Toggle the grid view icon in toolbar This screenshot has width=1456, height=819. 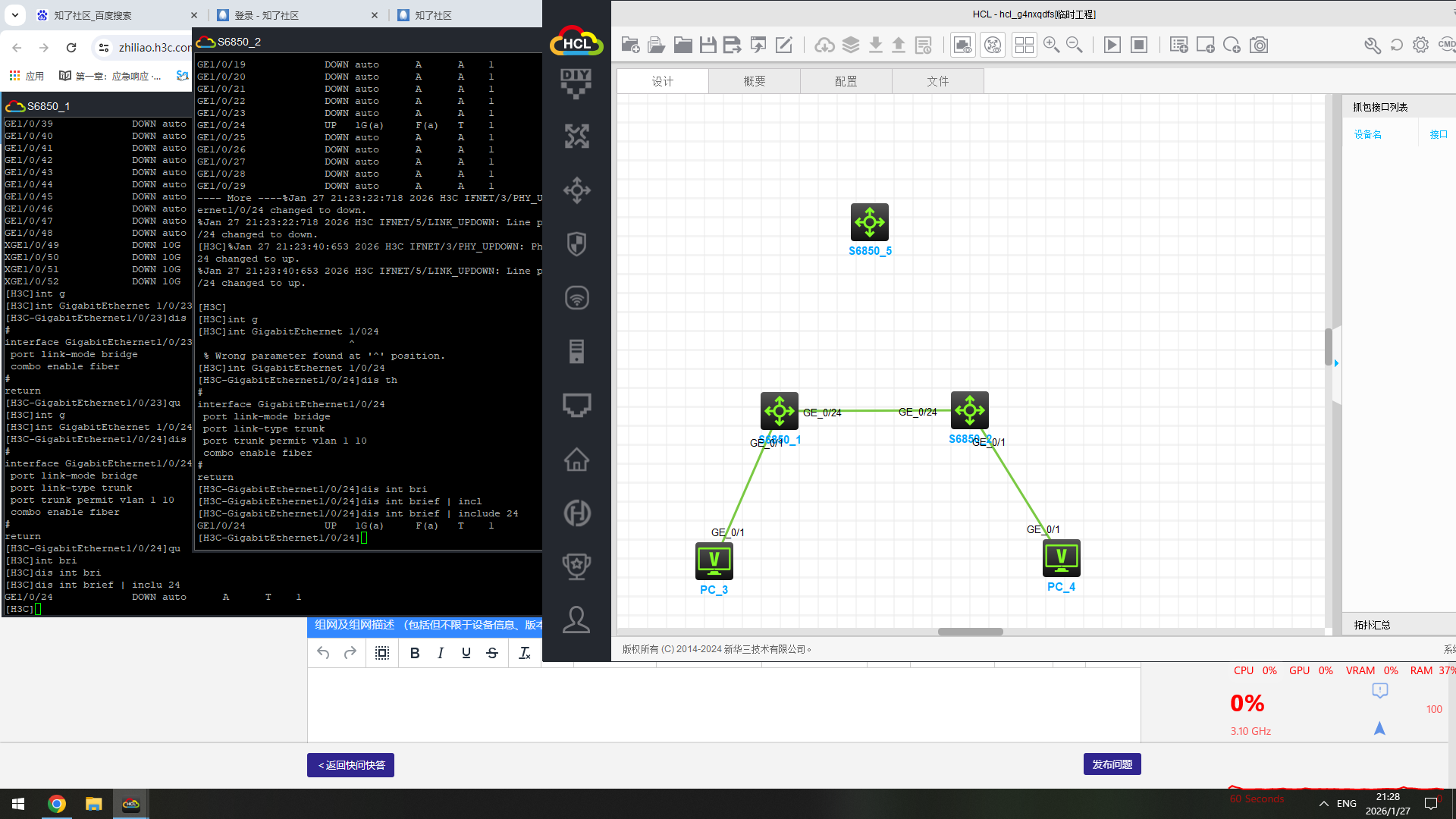click(x=1024, y=45)
